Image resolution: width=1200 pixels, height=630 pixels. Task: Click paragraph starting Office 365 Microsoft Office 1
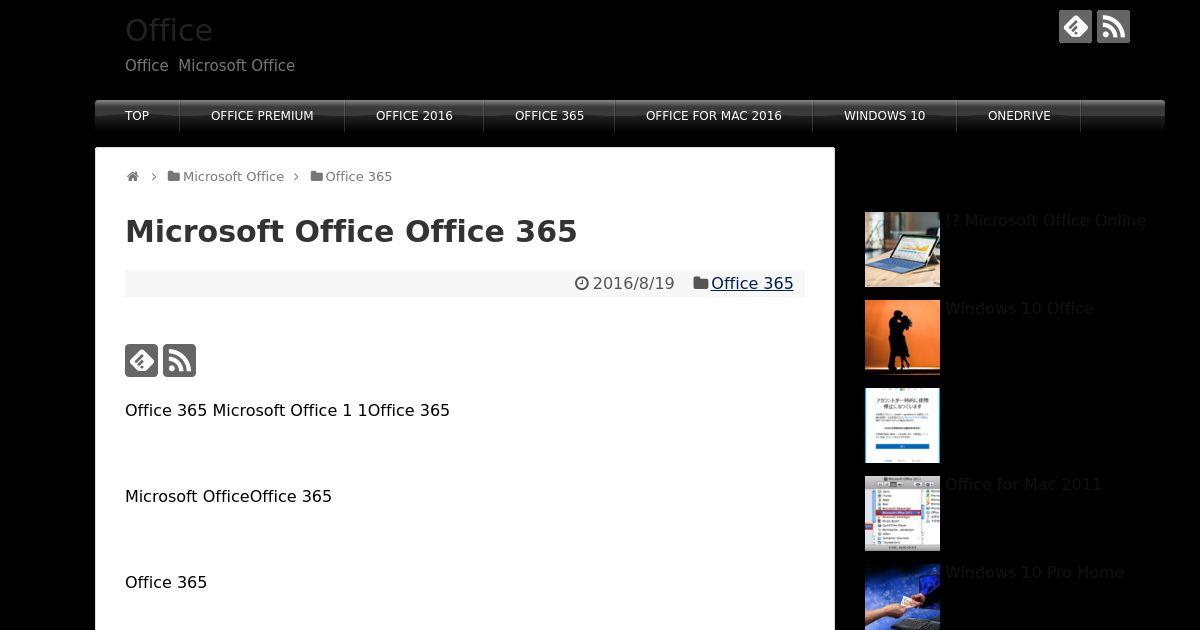pos(287,410)
